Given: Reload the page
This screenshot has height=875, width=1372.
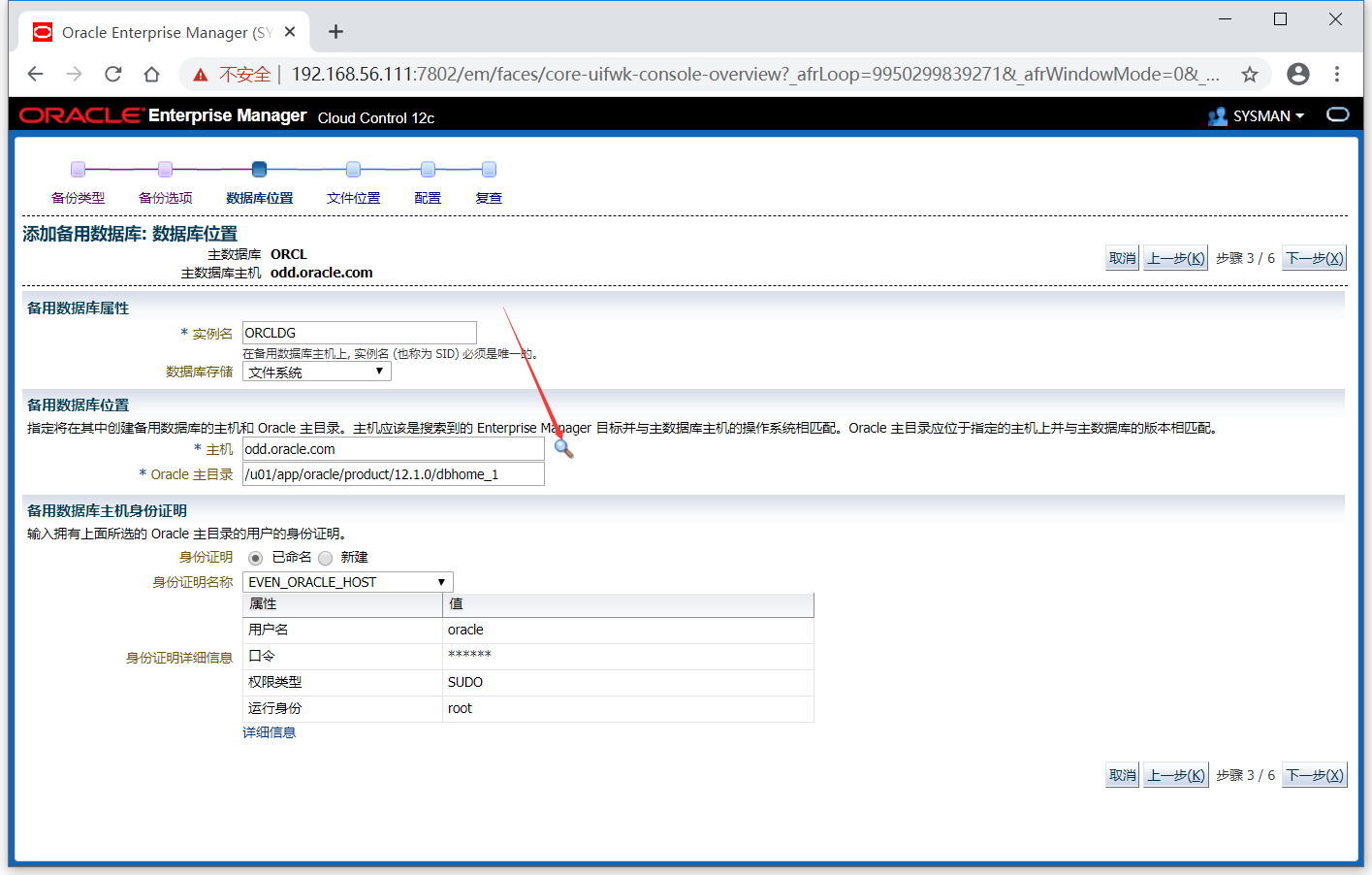Looking at the screenshot, I should [113, 74].
